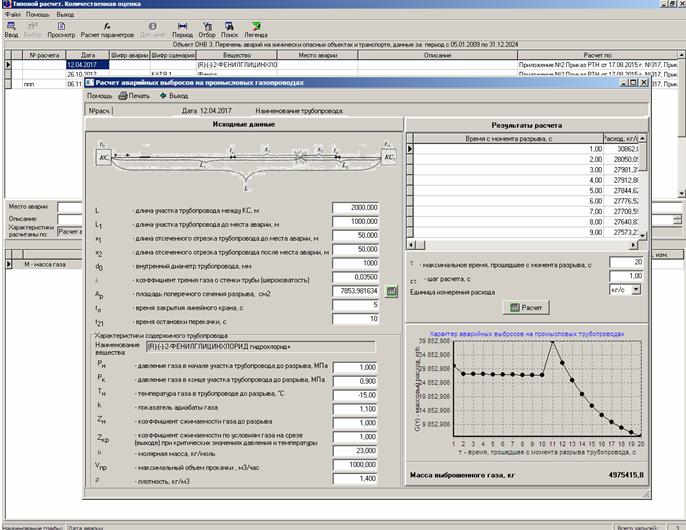Click the maximum time τ input field
The image size is (686, 530).
625,261
